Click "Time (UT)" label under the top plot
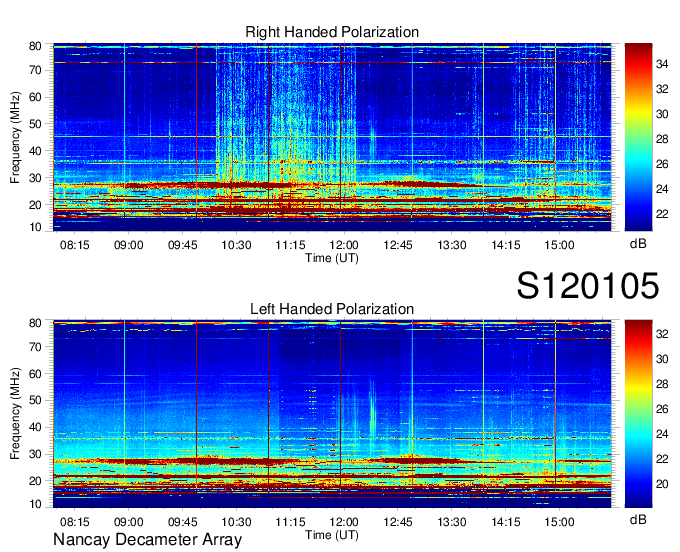Screen dimensions: 680x552 pos(332,258)
